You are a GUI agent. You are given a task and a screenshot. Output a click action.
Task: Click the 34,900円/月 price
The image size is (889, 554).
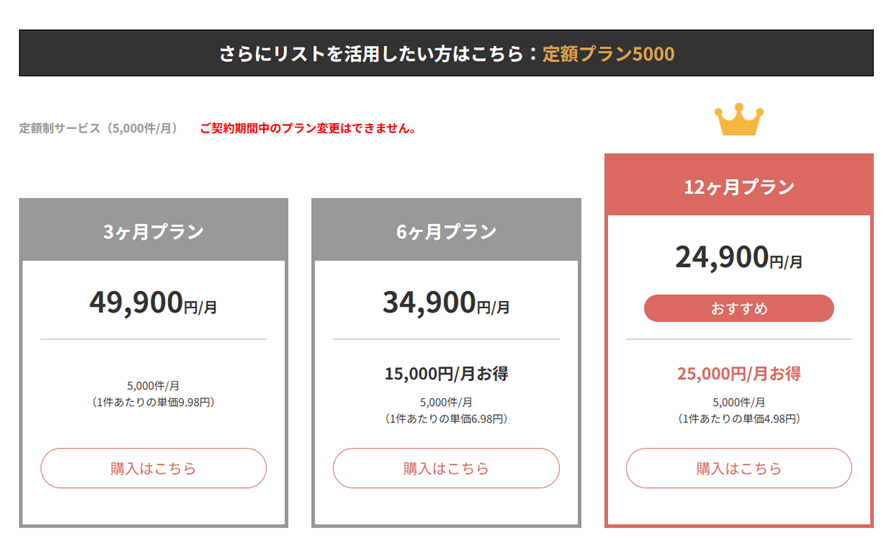pos(446,302)
